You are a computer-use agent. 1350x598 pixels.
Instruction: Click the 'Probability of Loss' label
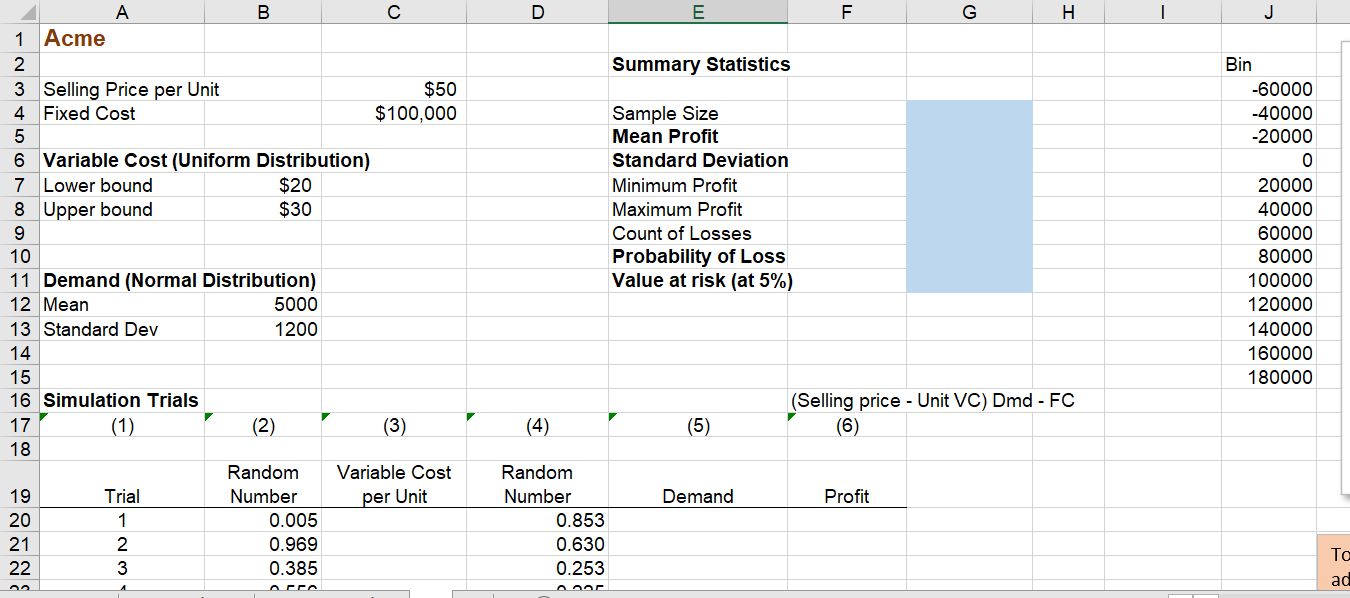pyautogui.click(x=699, y=256)
